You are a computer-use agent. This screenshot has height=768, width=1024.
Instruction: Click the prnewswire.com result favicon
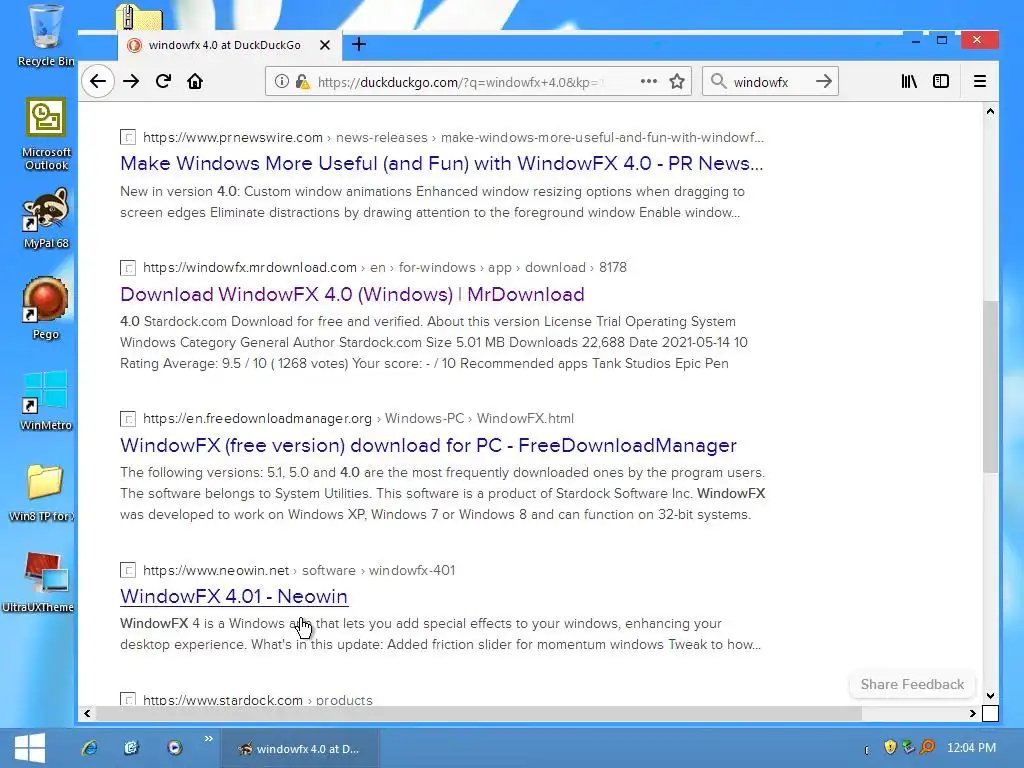[128, 138]
